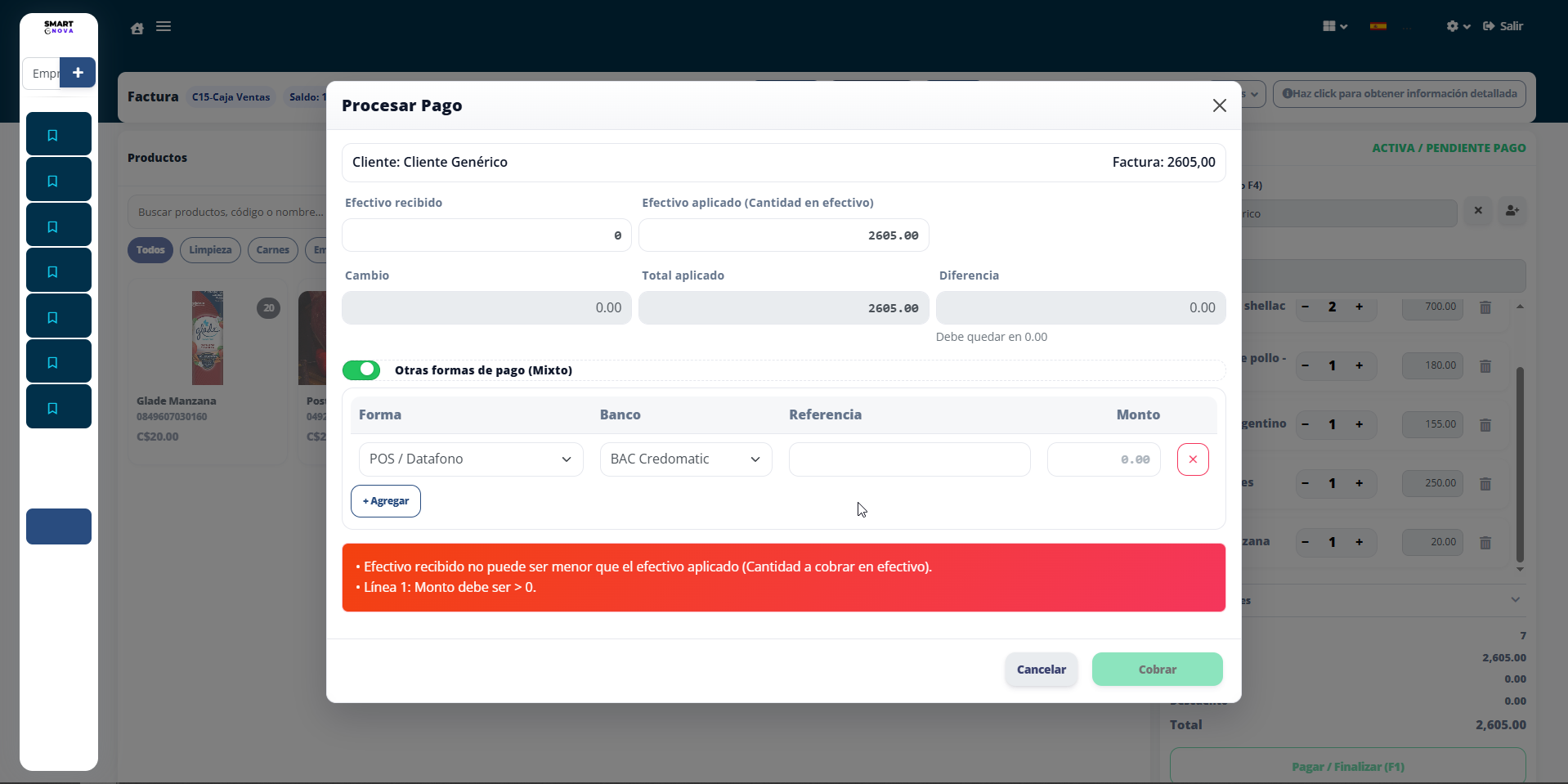Viewport: 1568px width, 784px height.
Task: Click the + Agregar payment line button
Action: pyautogui.click(x=386, y=501)
